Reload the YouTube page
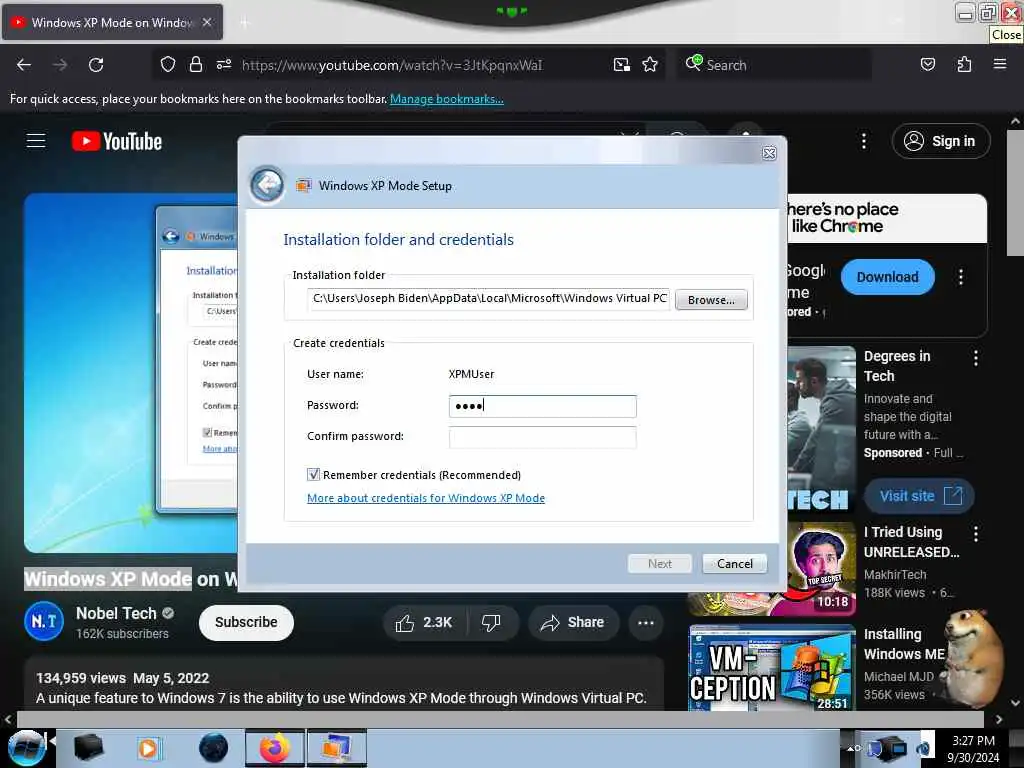The image size is (1024, 768). point(96,65)
